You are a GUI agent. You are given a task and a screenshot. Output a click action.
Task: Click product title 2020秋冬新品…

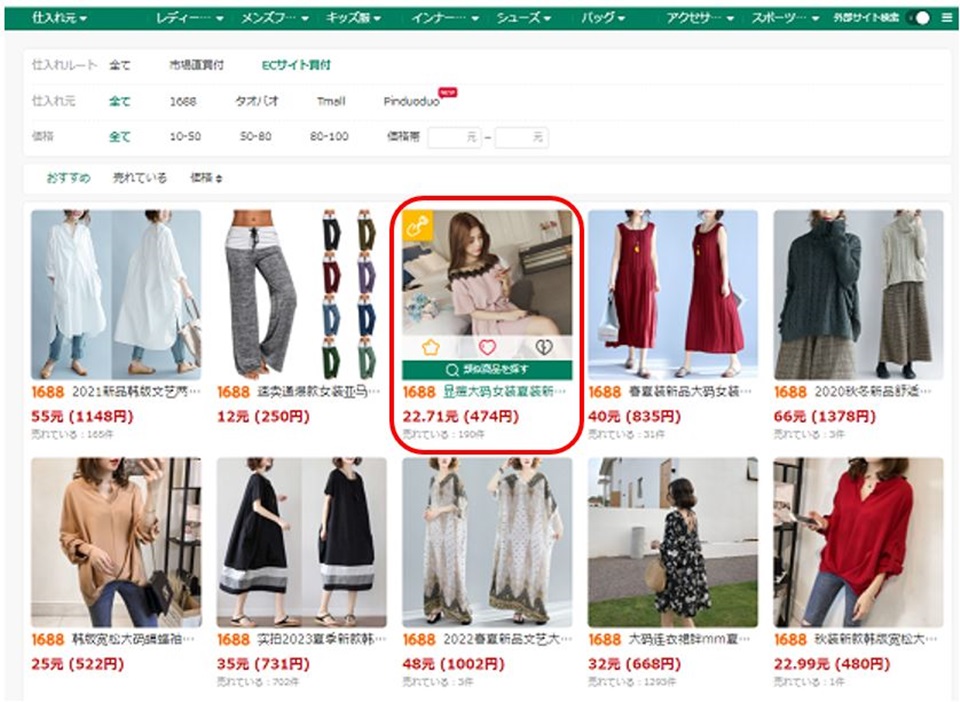click(873, 392)
